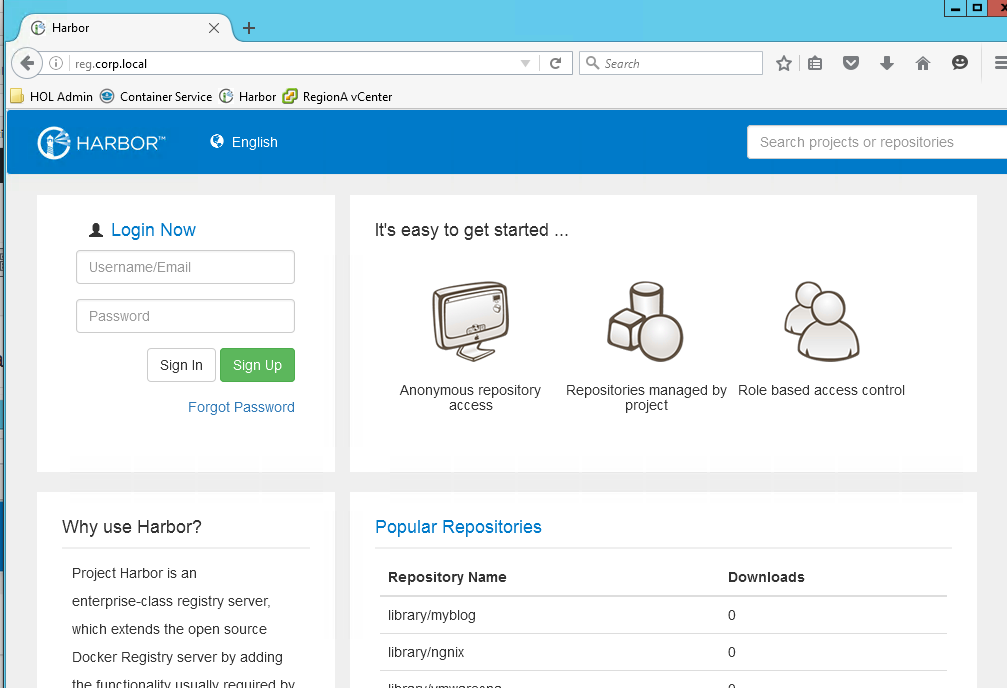
Task: Open the Container Service bookmark
Action: point(156,96)
